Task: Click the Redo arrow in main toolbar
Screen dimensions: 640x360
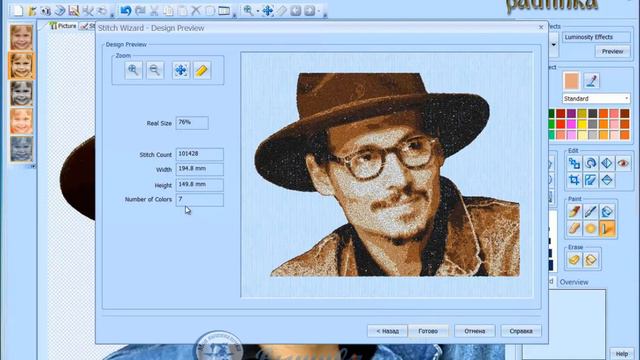Action: [x=140, y=10]
